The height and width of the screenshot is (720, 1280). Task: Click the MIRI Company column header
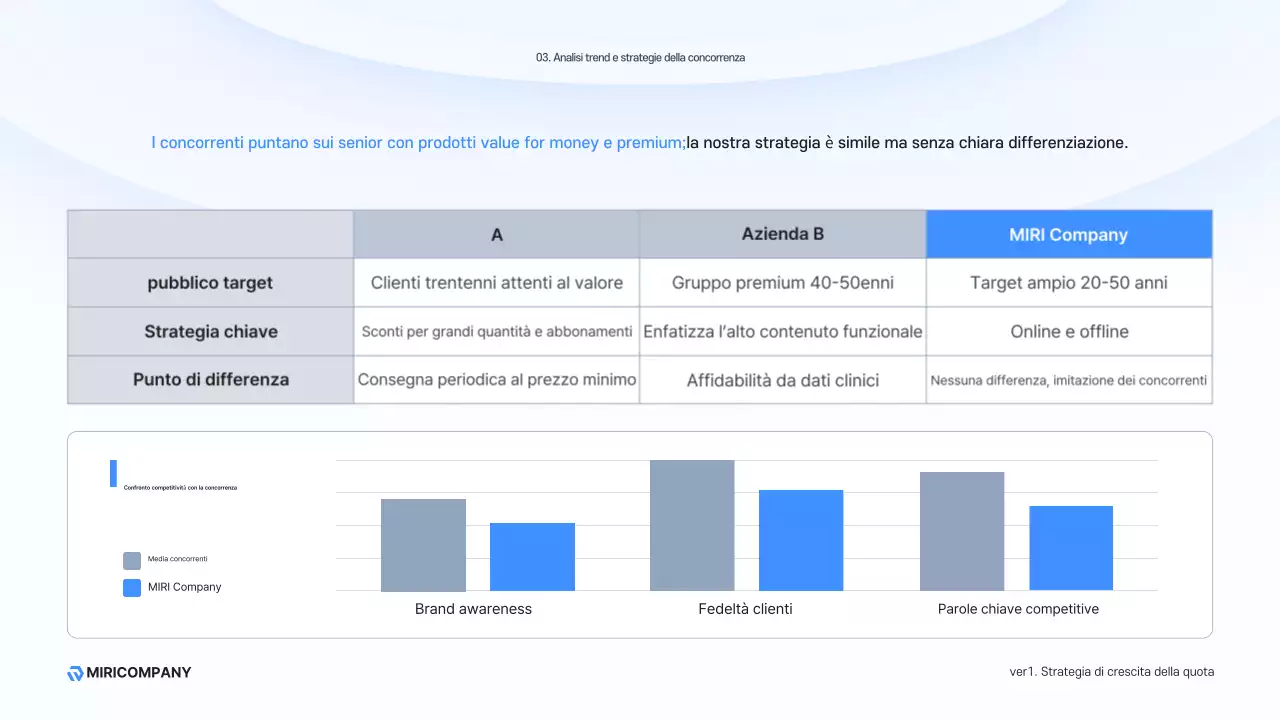[x=1068, y=235]
